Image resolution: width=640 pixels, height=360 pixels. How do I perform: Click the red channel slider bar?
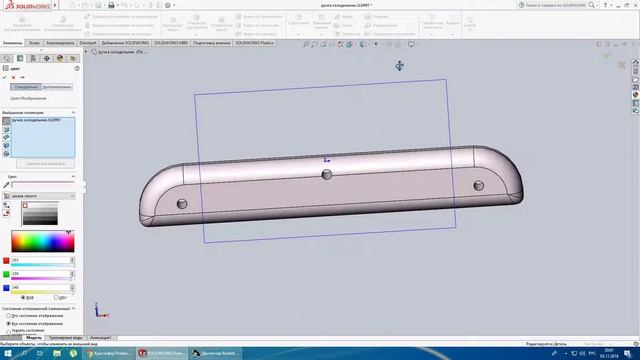point(42,265)
